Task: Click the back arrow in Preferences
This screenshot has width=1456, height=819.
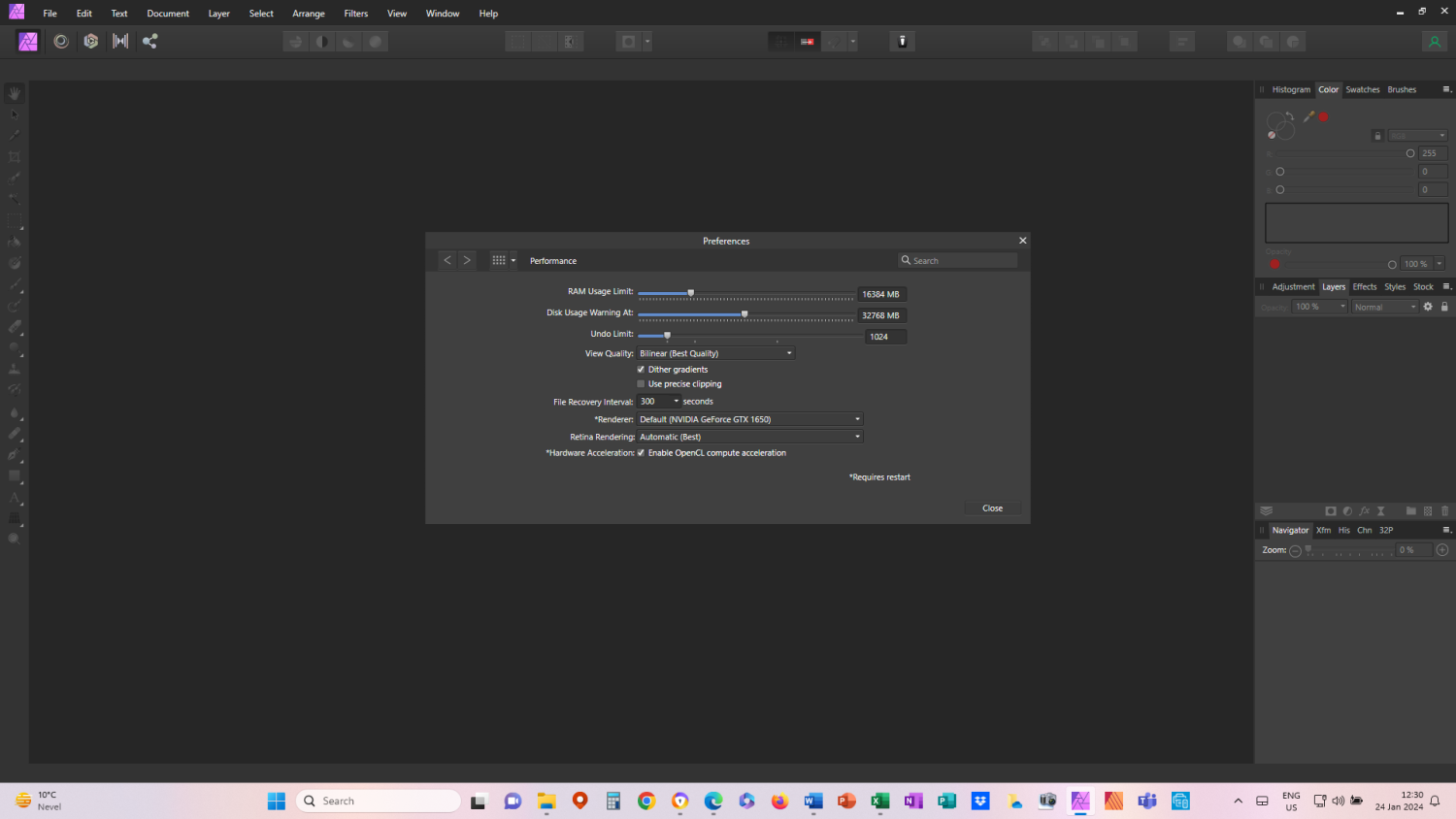Action: pos(447,259)
